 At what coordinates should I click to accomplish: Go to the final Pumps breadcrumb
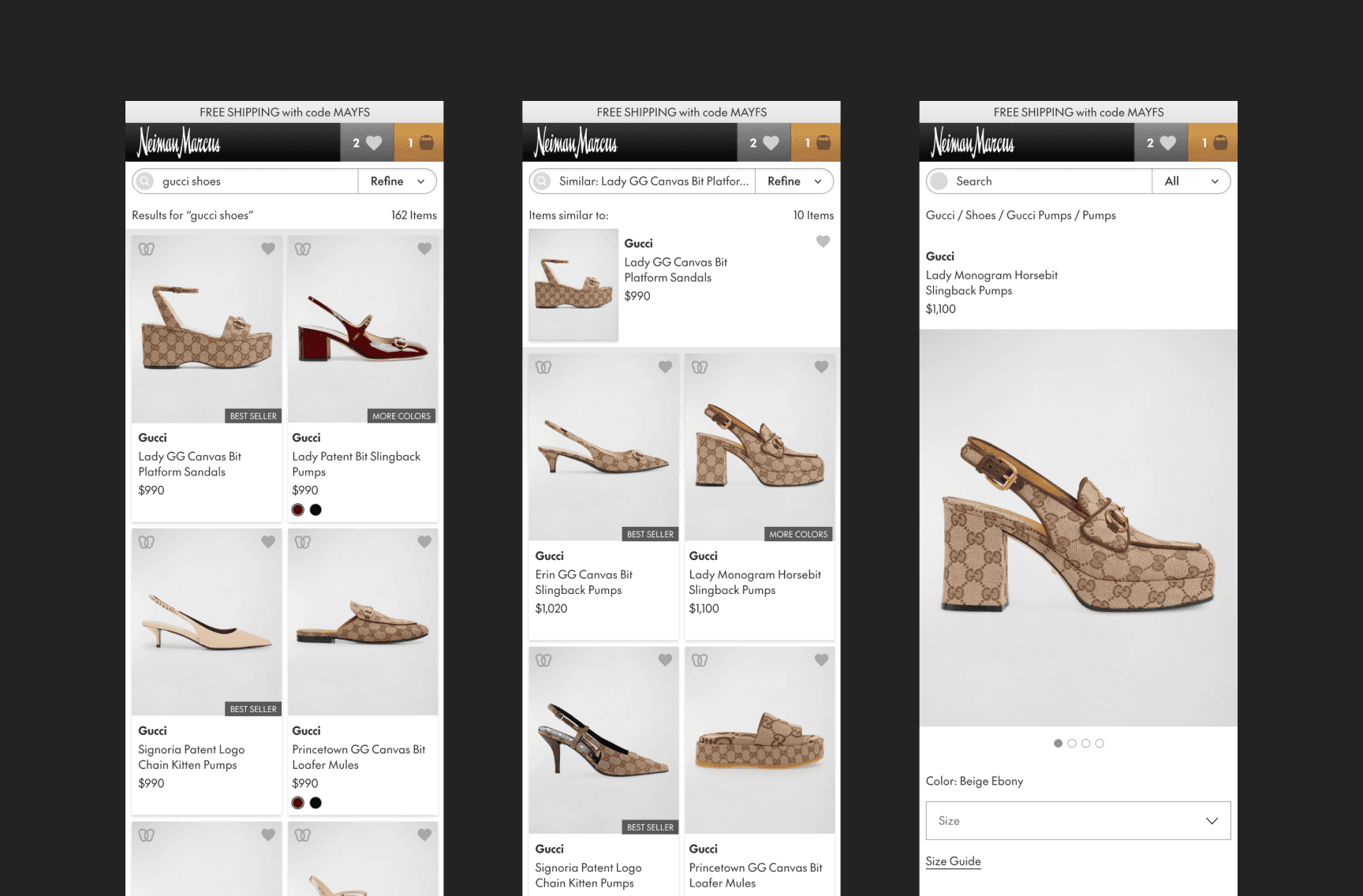pos(1099,215)
